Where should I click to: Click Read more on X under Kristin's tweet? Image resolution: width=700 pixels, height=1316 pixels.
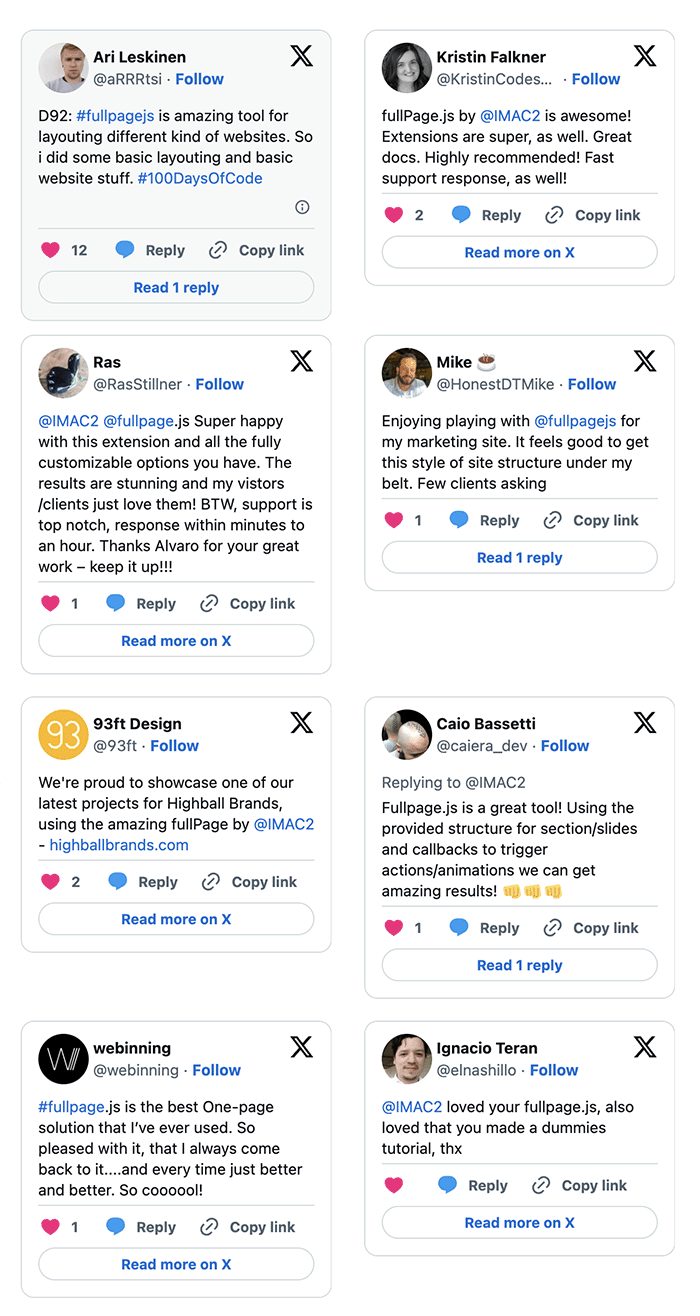click(520, 252)
